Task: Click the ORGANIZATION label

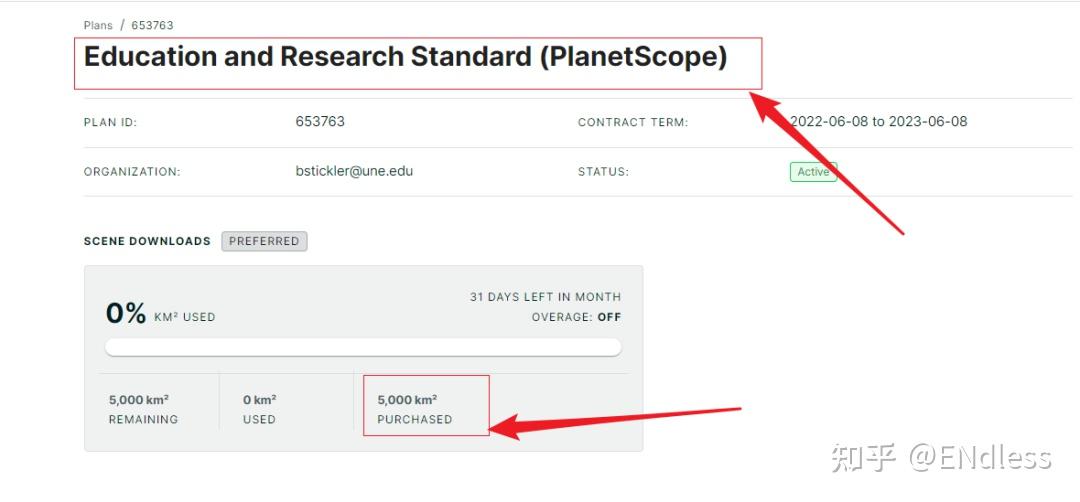Action: pyautogui.click(x=132, y=172)
